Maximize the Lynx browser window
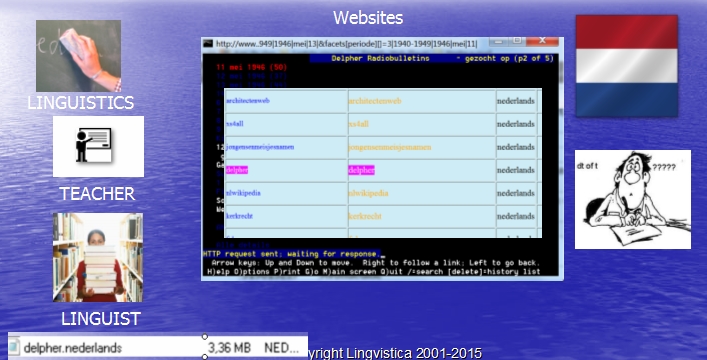The width and height of the screenshot is (707, 360). point(517,41)
